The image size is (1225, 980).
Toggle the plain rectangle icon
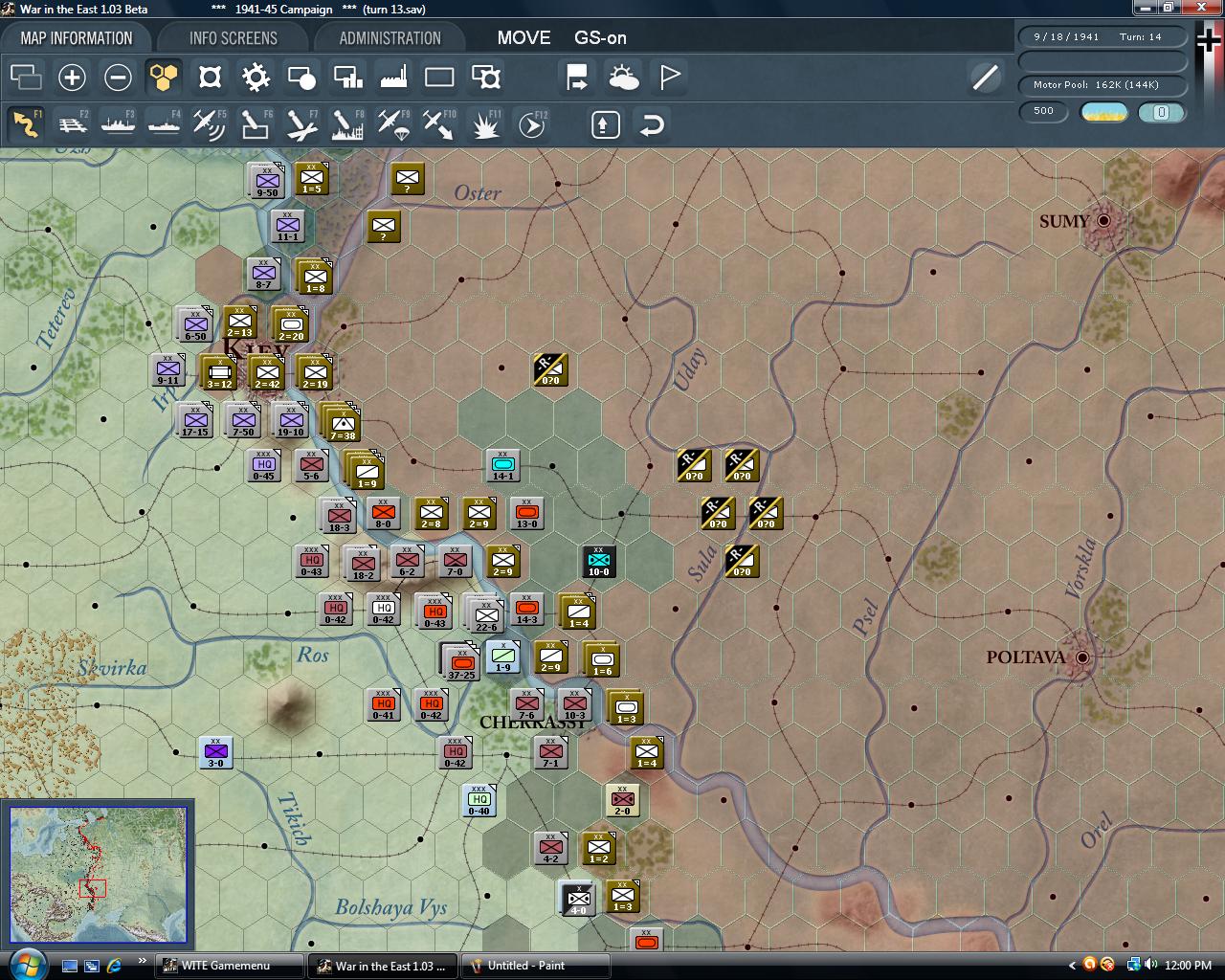[439, 78]
